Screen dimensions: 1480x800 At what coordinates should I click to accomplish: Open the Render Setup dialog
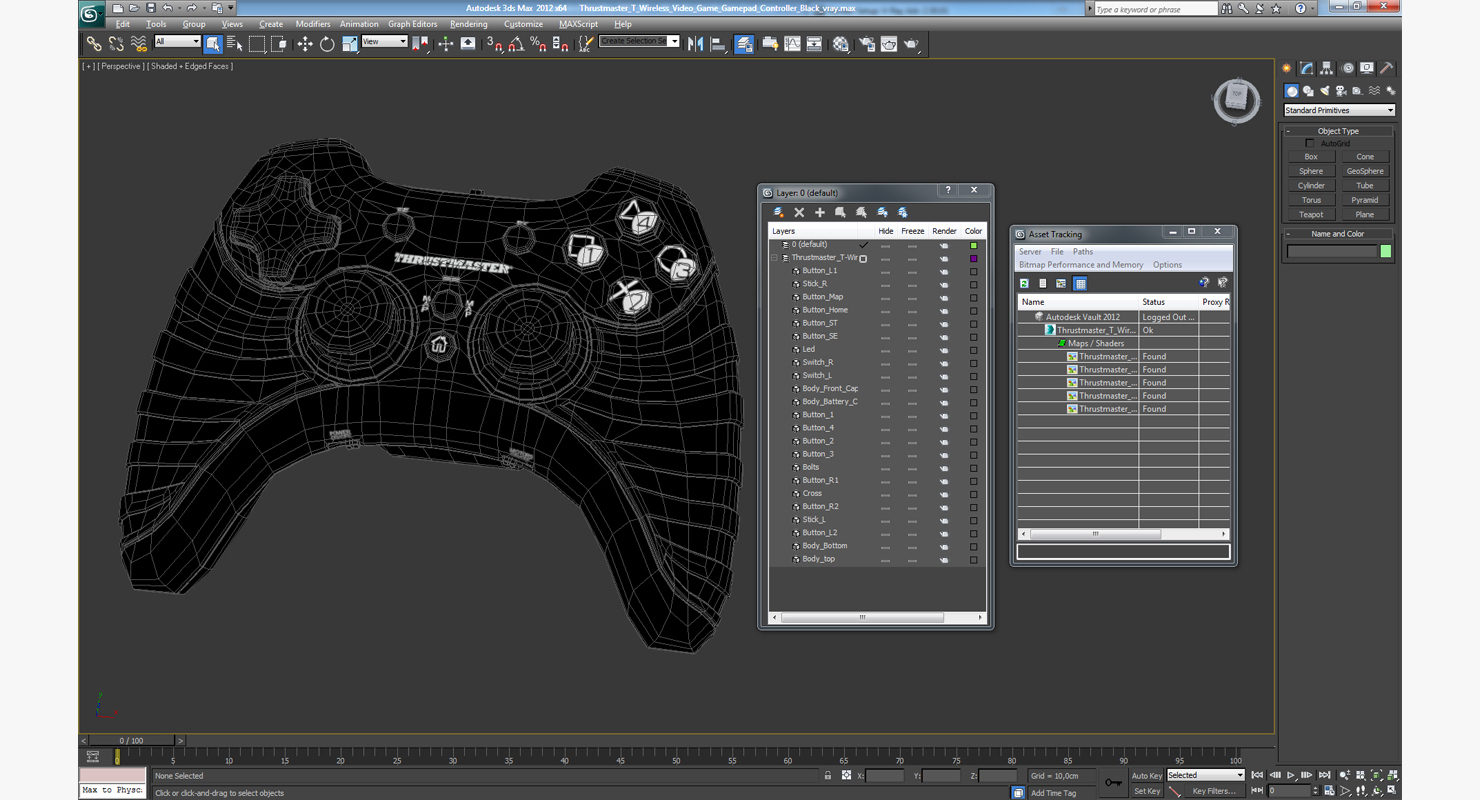866,44
